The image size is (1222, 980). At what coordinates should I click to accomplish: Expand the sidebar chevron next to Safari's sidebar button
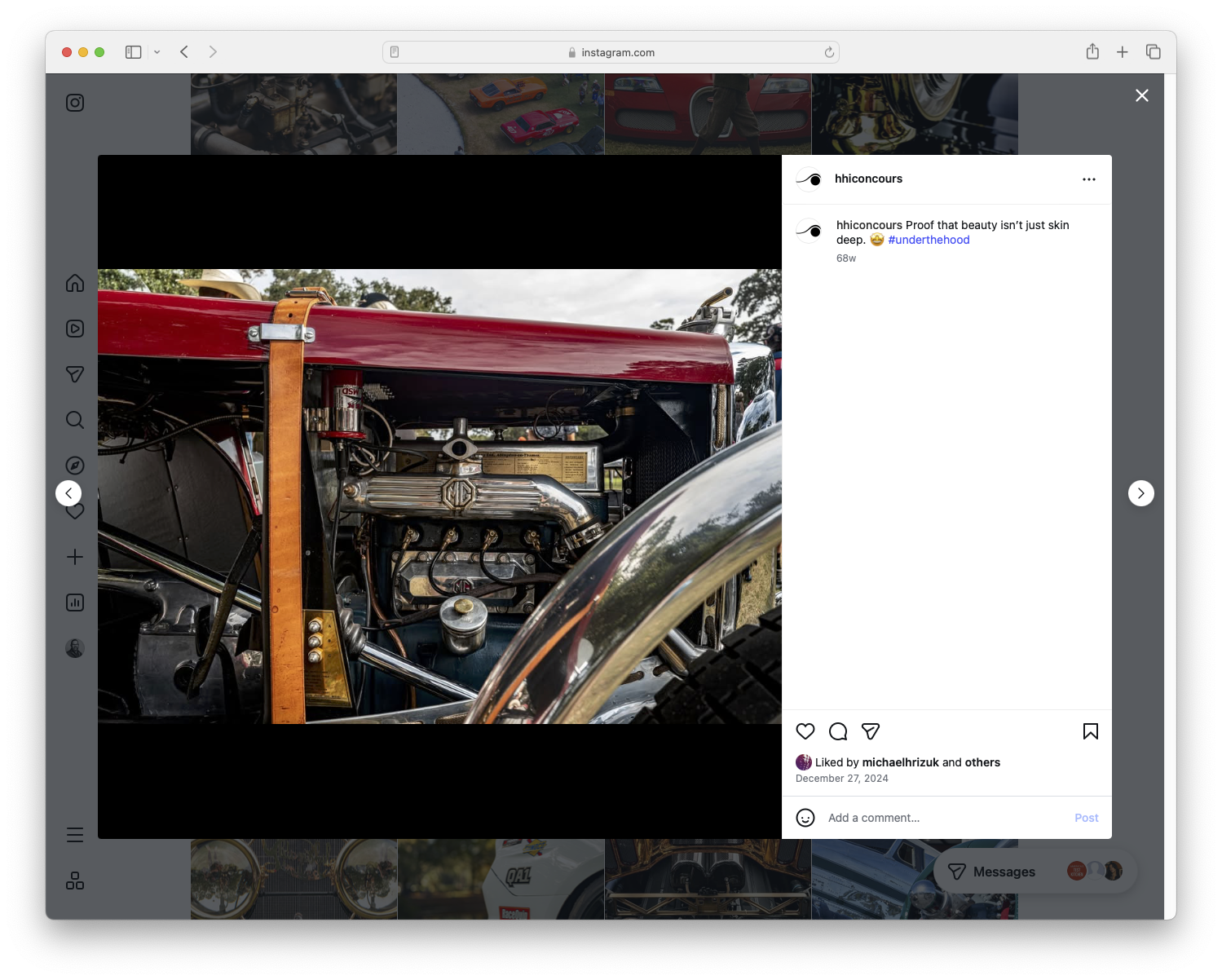coord(157,51)
